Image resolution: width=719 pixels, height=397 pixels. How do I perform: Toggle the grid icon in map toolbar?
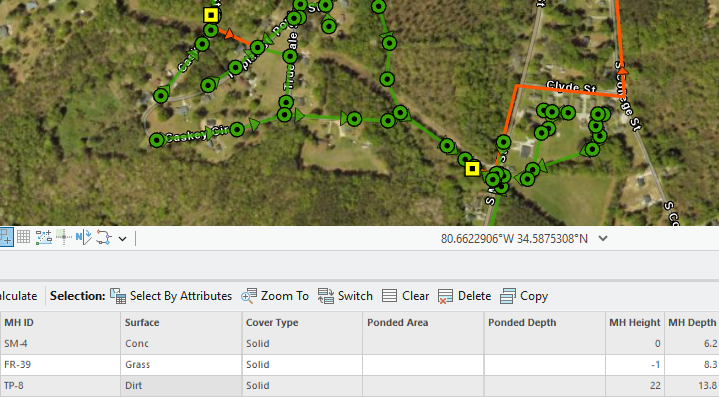[x=23, y=237]
